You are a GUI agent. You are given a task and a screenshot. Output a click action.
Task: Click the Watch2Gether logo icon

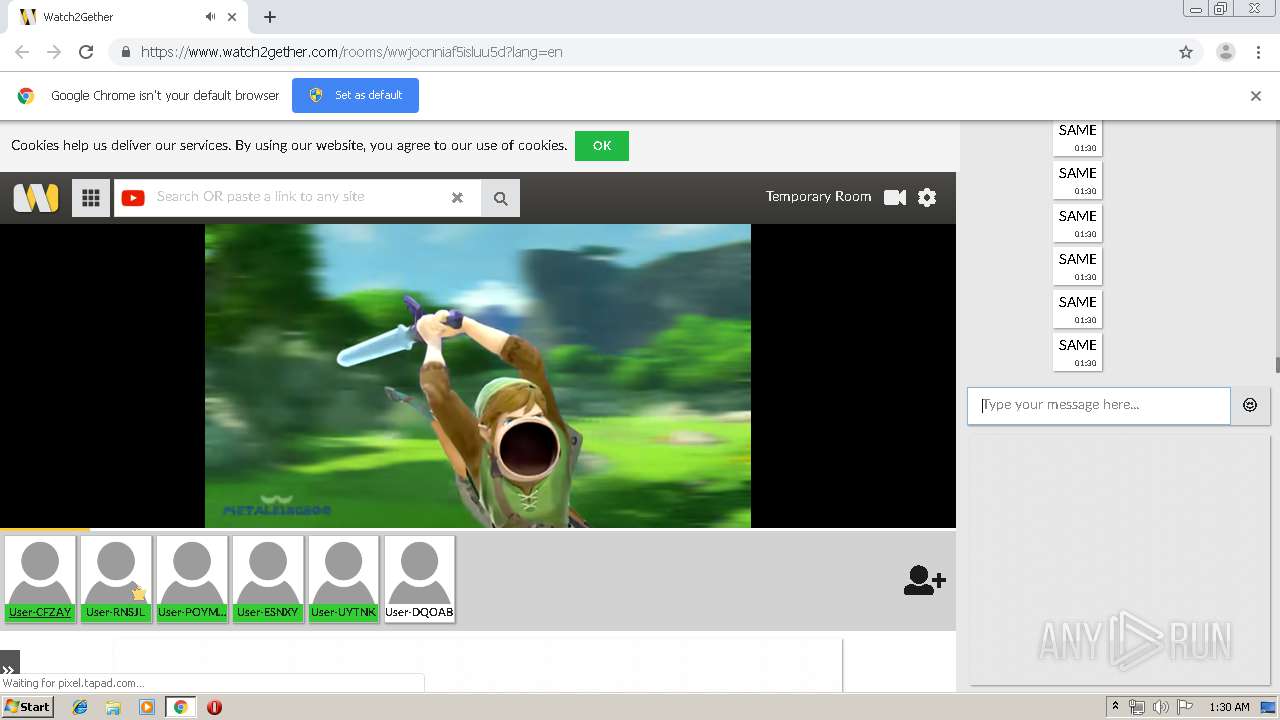tap(36, 198)
